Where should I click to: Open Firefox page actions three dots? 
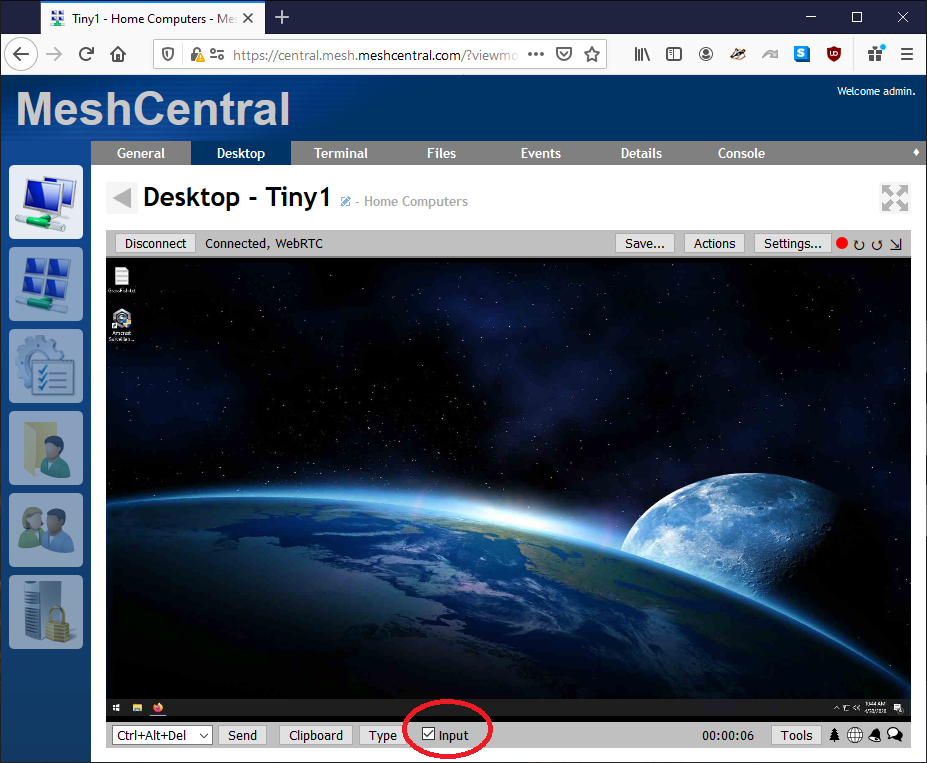tap(536, 54)
